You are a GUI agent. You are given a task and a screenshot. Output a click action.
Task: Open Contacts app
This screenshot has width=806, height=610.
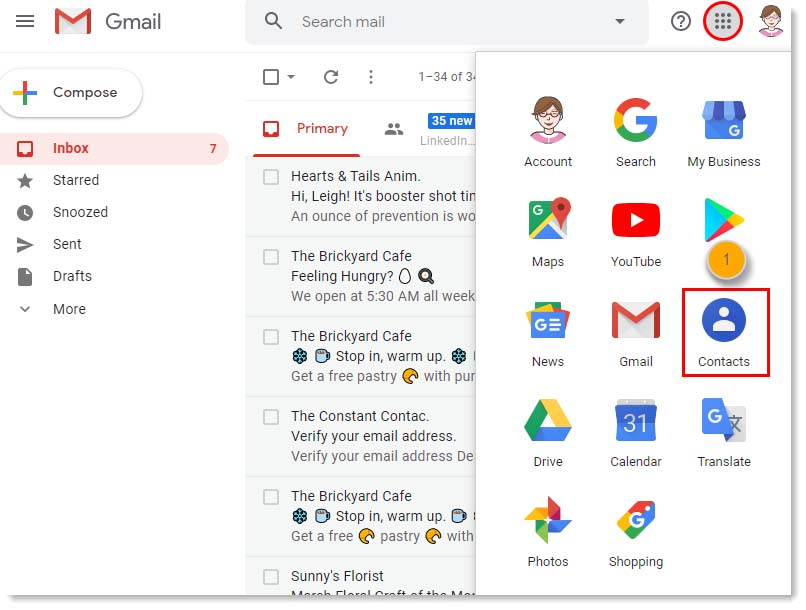coord(724,332)
